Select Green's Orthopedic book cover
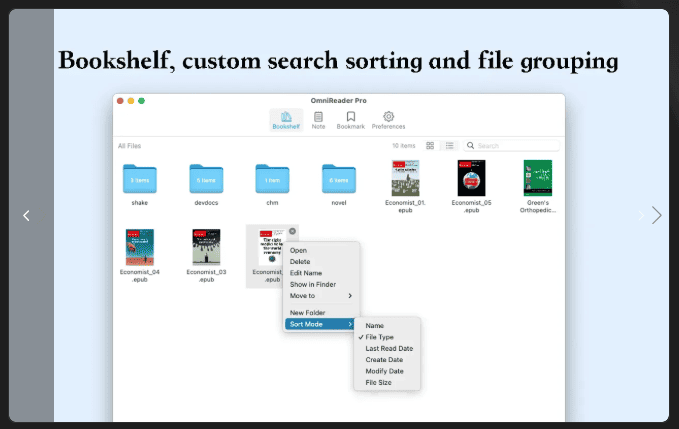Viewport: 679px width, 429px height. [538, 178]
